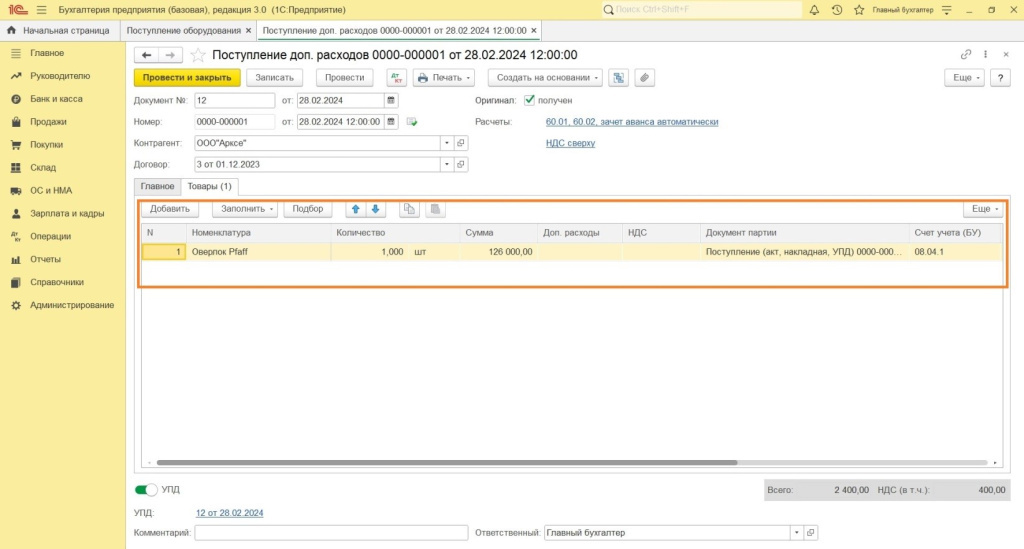Viewport: 1024px width, 549px height.
Task: Open notifications bell in top bar
Action: (814, 10)
